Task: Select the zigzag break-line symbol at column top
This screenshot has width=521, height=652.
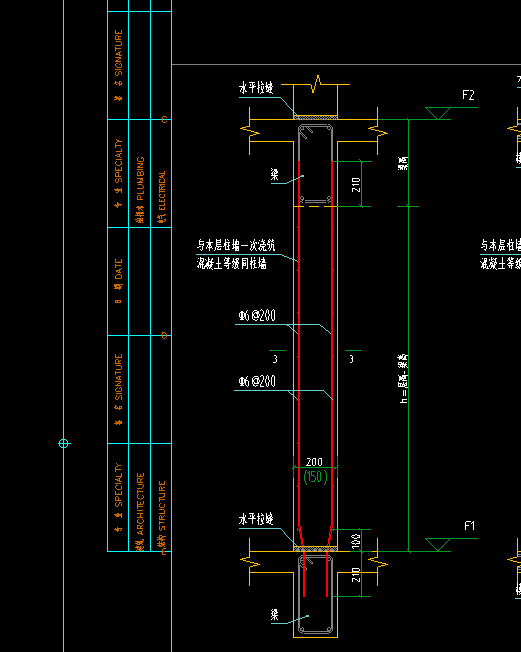Action: [x=316, y=84]
